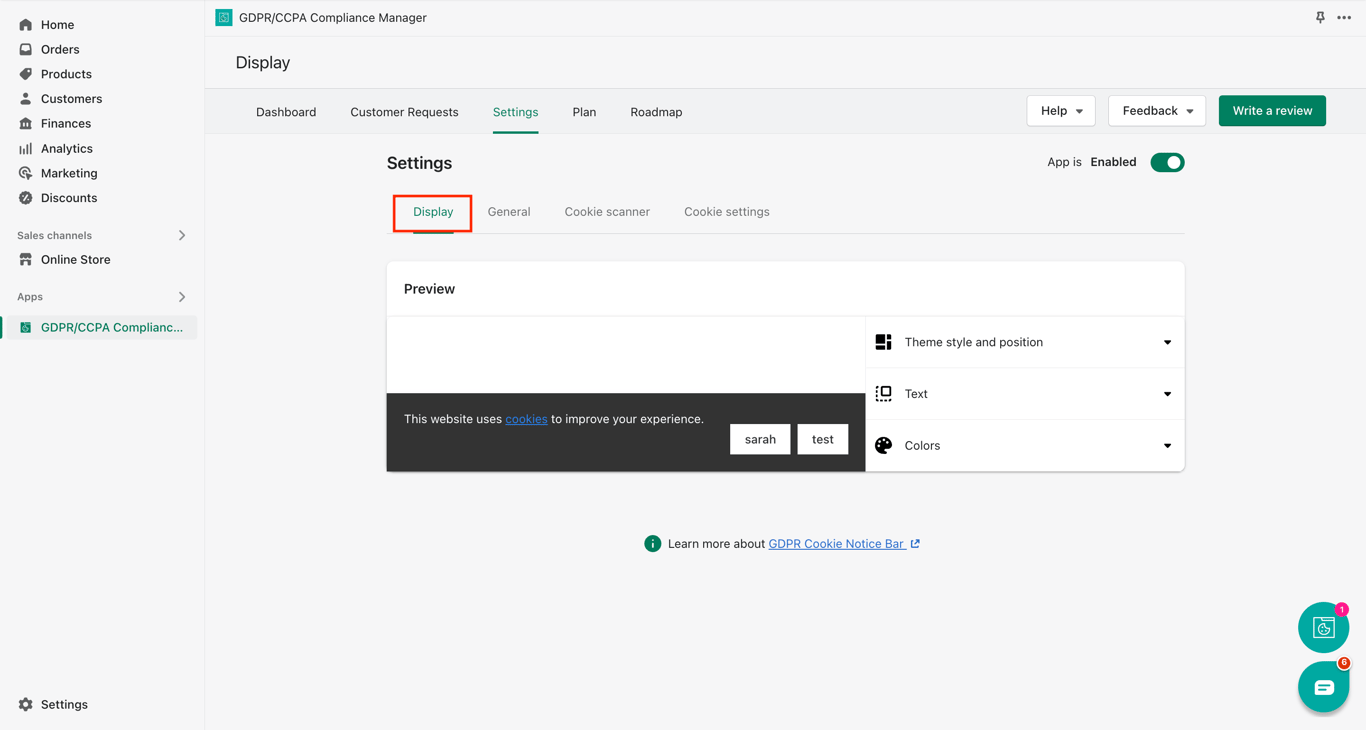Click the Finances bank icon
Image resolution: width=1366 pixels, height=730 pixels.
(x=26, y=124)
